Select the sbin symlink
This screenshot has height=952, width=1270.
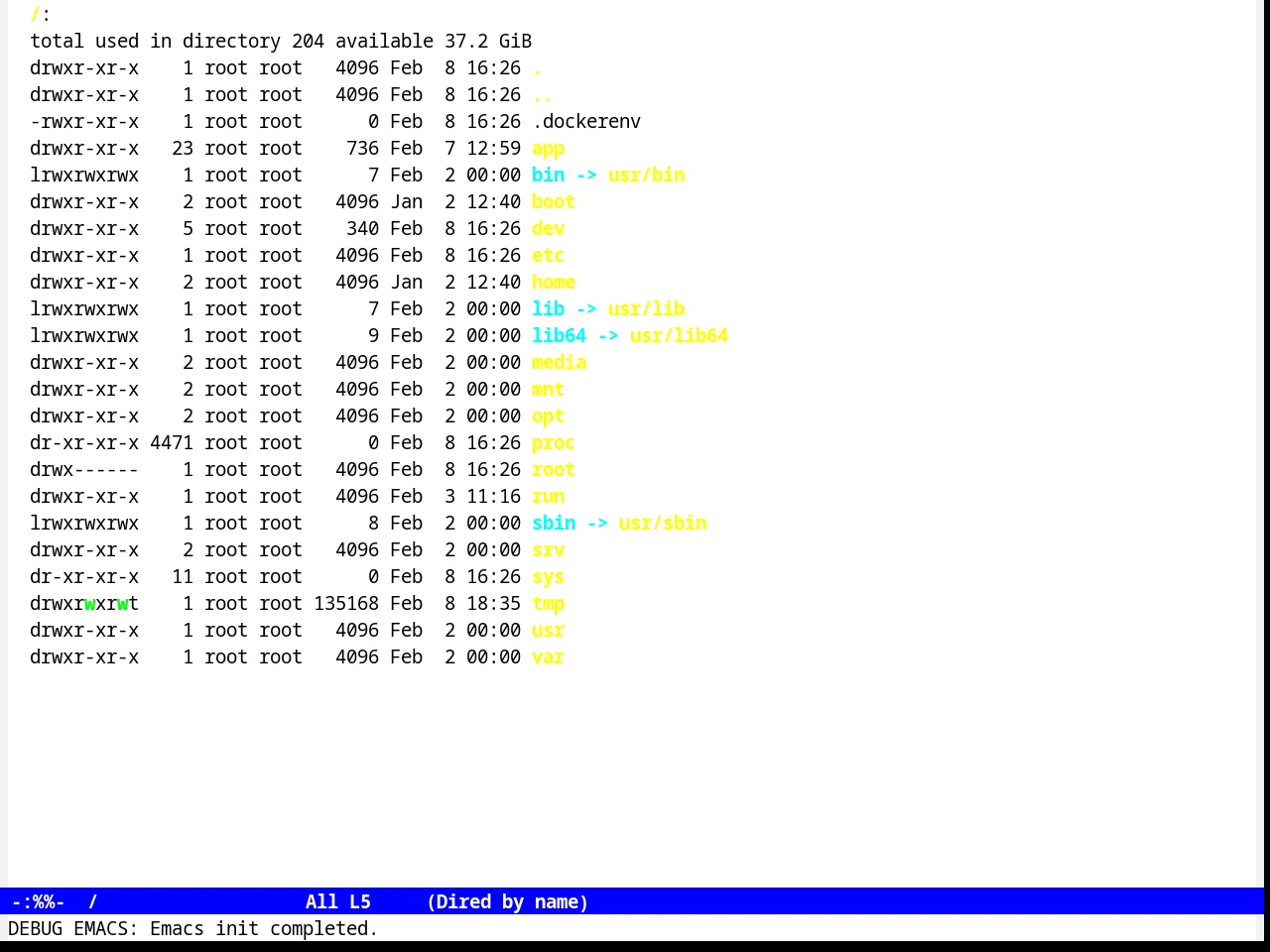point(554,524)
